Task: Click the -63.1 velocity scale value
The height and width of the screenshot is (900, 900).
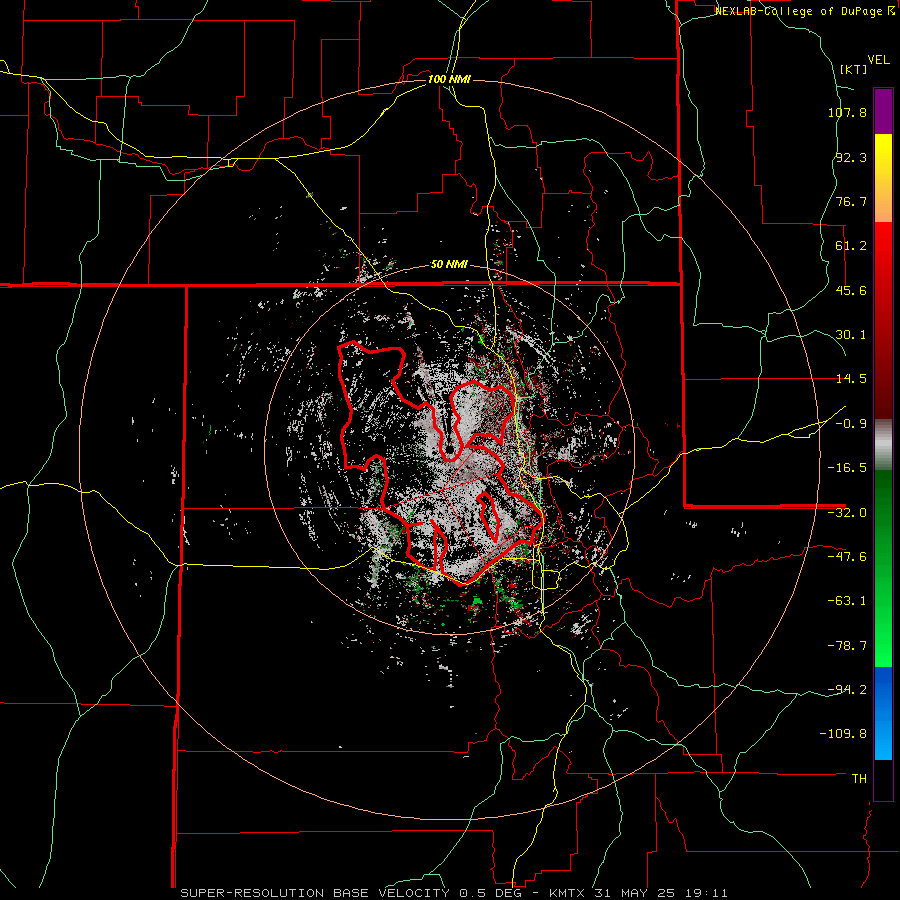Action: (x=847, y=601)
